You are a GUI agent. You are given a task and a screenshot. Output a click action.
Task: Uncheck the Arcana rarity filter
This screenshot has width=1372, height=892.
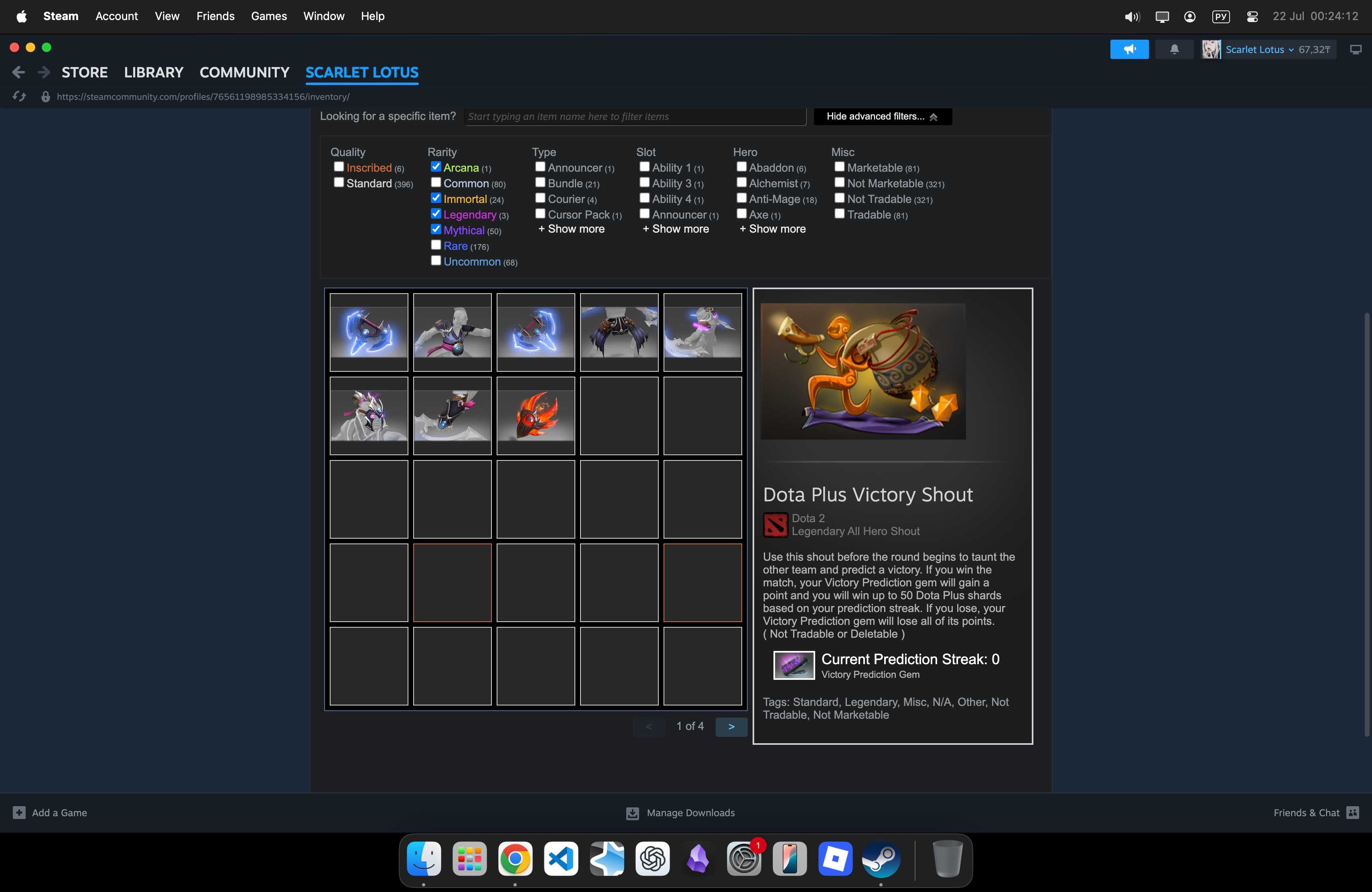[x=436, y=166]
